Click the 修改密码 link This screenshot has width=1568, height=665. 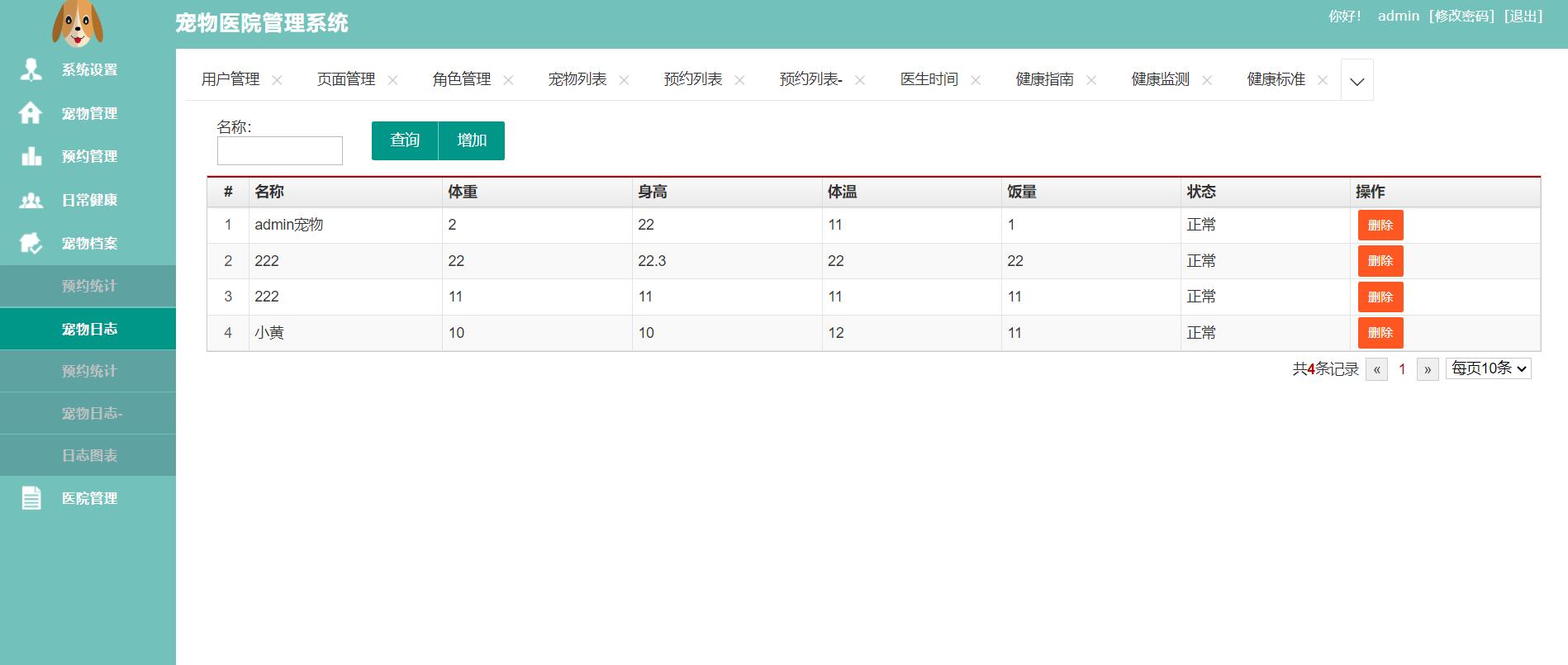click(1461, 17)
